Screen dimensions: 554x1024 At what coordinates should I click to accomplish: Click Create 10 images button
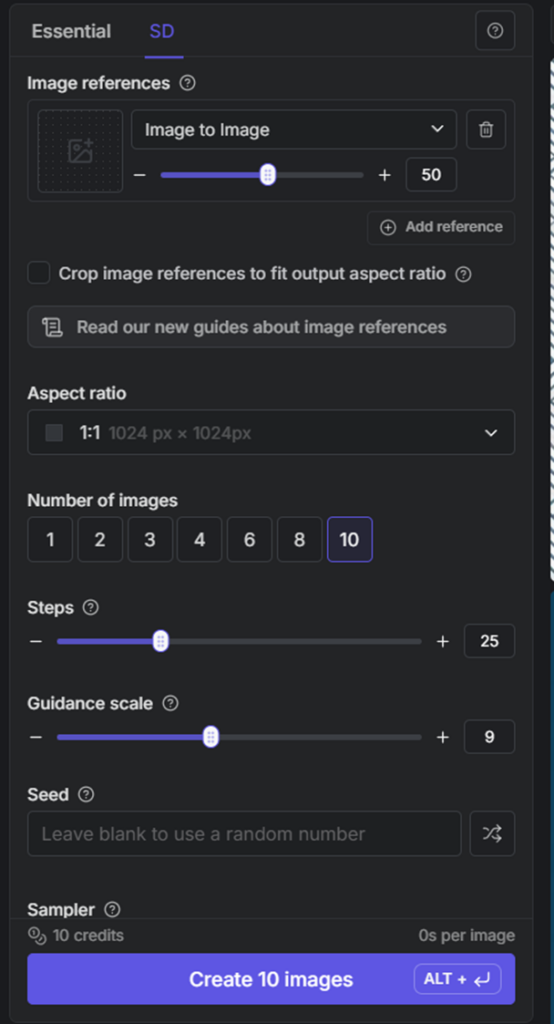click(x=271, y=979)
